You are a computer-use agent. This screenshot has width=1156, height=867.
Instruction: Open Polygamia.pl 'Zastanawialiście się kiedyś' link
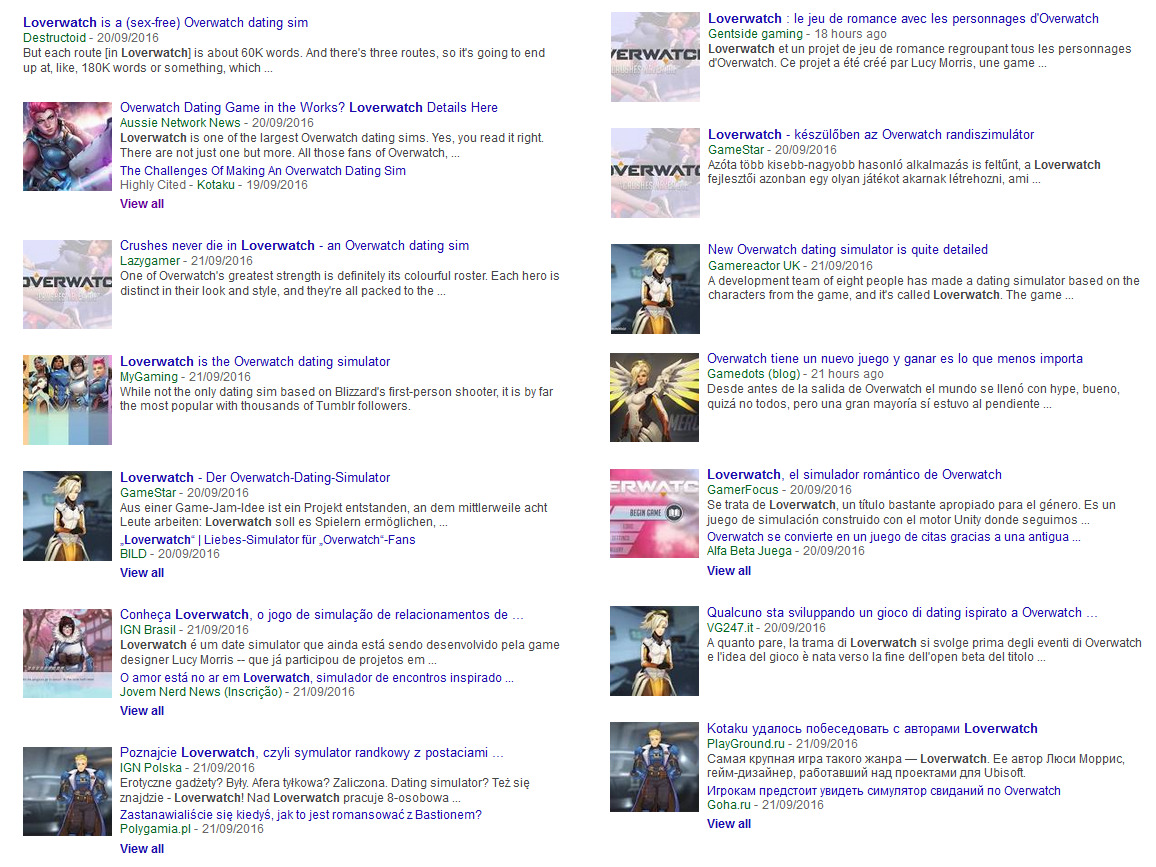click(x=301, y=815)
